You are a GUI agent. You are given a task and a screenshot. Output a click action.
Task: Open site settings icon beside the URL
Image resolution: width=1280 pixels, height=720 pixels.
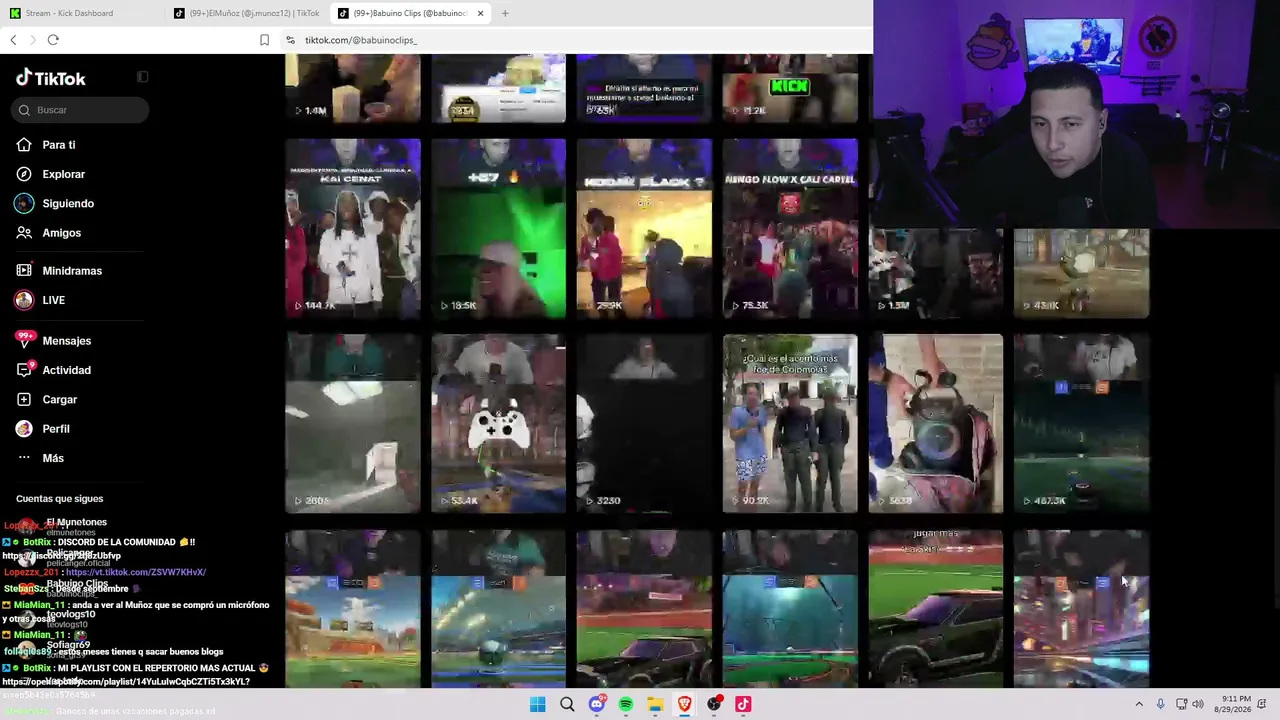[290, 40]
